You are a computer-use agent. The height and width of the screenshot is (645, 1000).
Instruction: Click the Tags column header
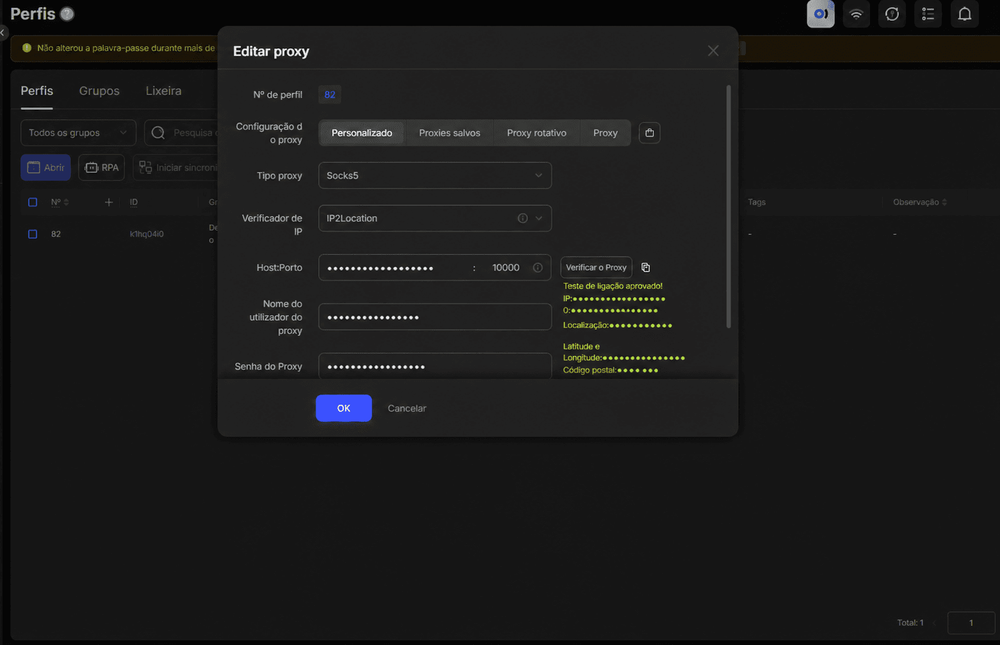756,202
